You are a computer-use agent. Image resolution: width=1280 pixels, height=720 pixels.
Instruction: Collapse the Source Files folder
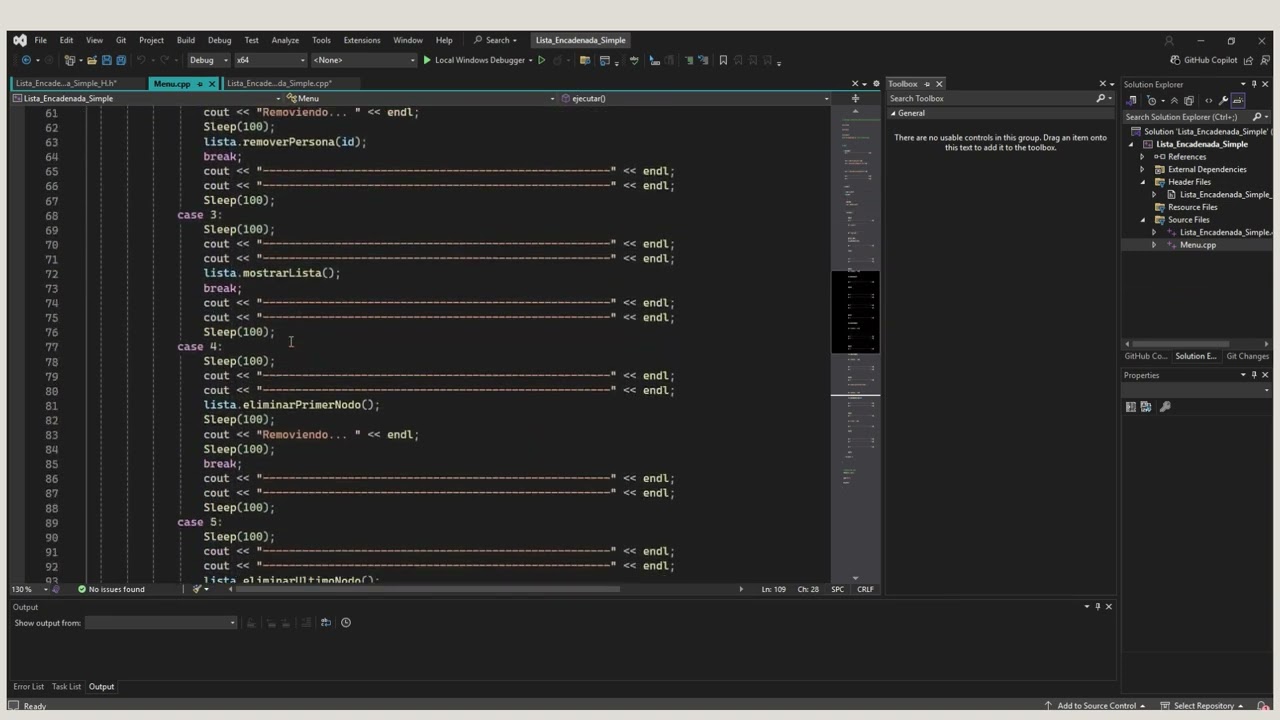coord(1143,220)
